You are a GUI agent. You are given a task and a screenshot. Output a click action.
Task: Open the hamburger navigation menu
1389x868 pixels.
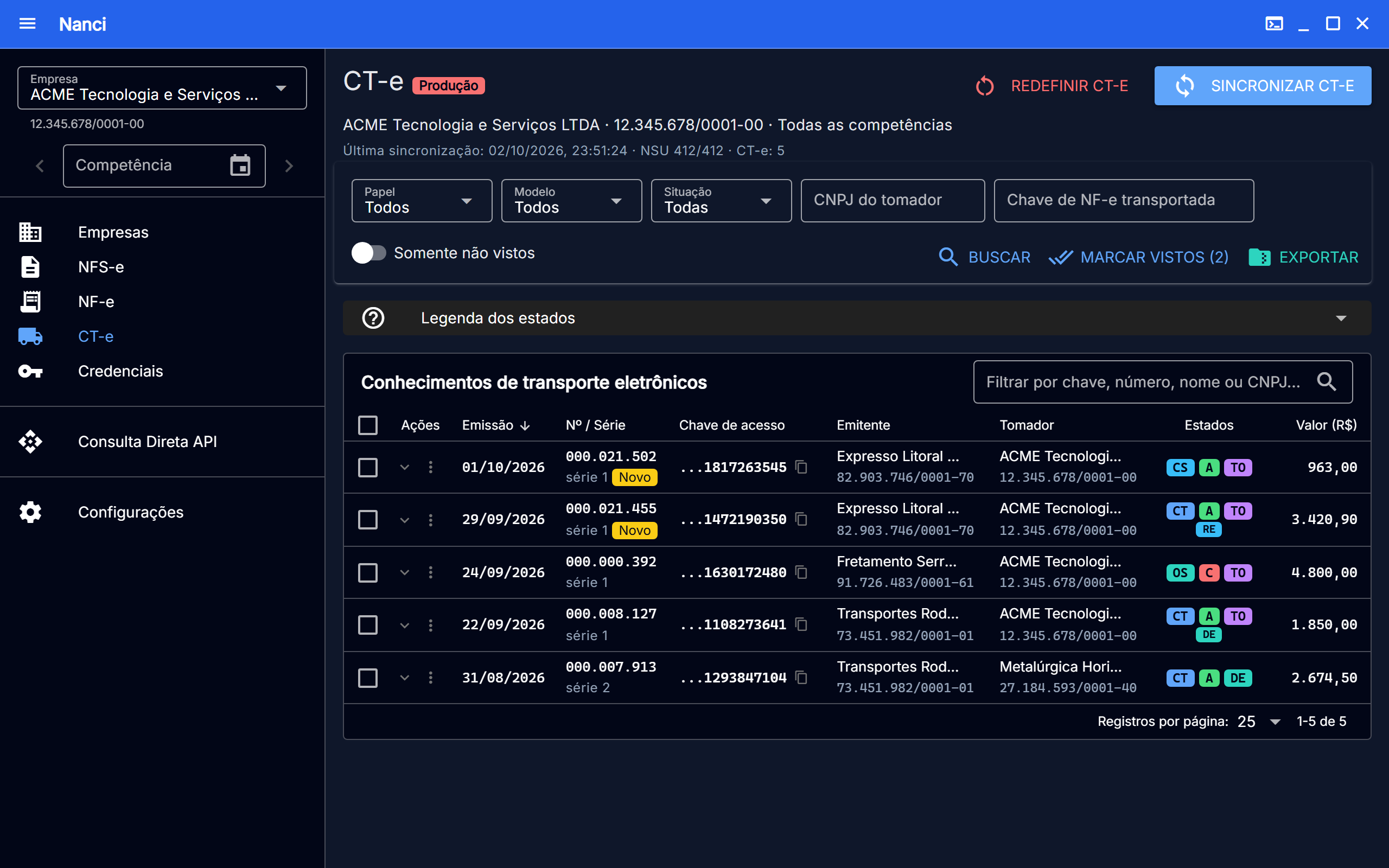click(x=27, y=23)
